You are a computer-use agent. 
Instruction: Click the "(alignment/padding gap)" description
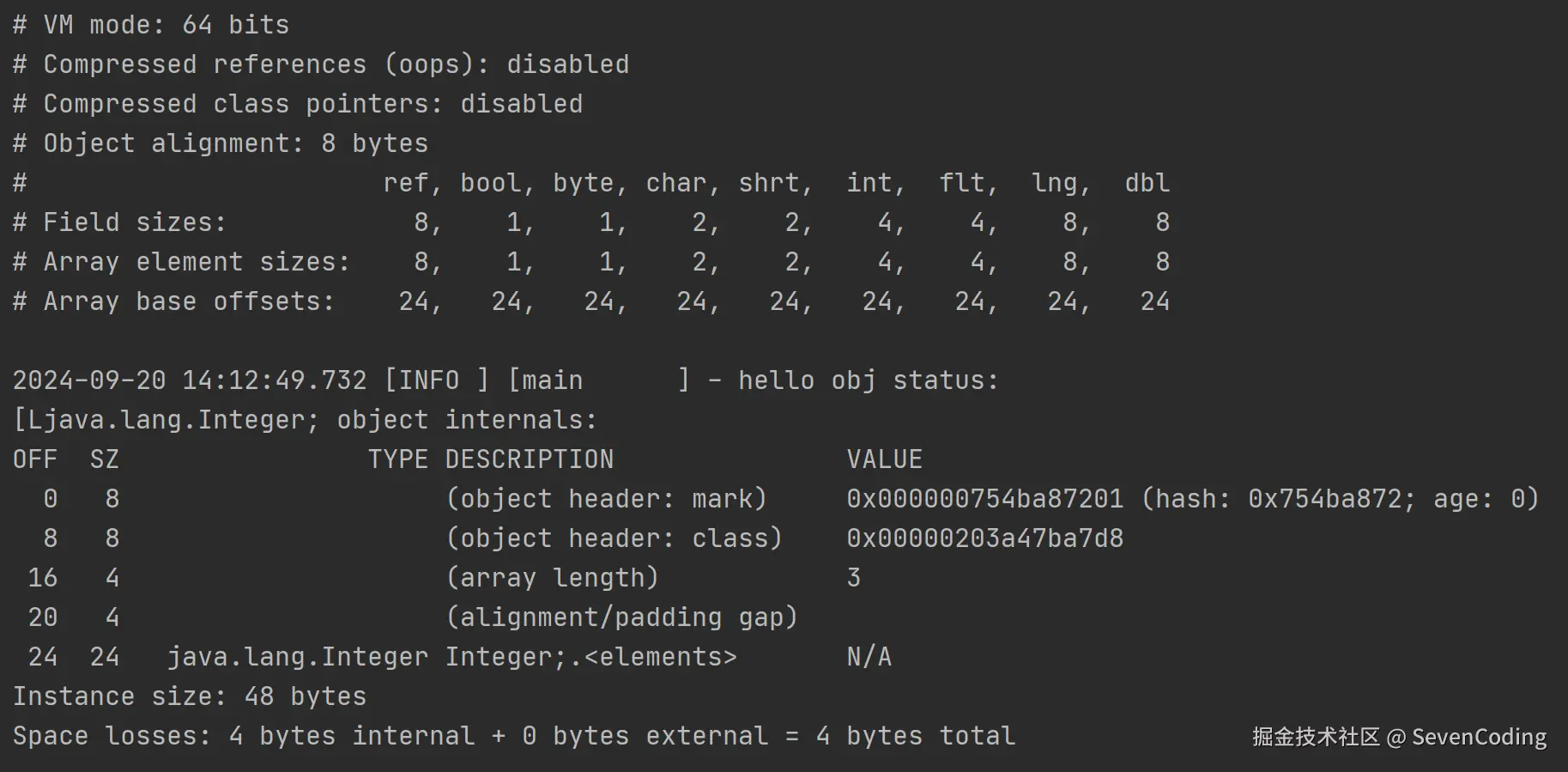coord(621,617)
